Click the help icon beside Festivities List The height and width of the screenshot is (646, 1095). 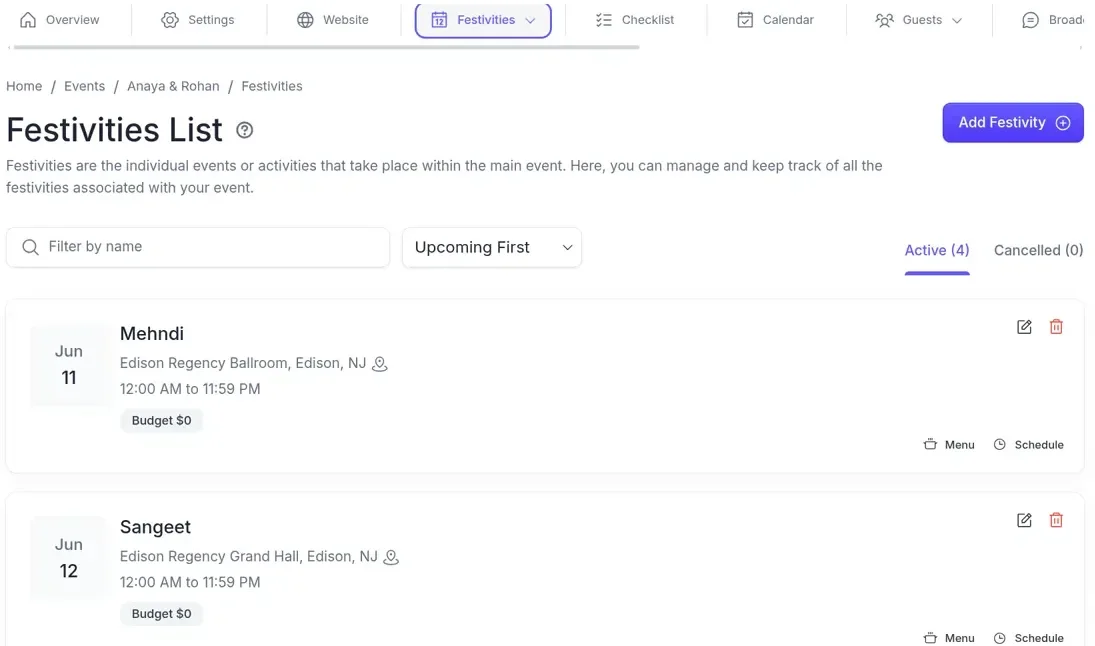(244, 130)
